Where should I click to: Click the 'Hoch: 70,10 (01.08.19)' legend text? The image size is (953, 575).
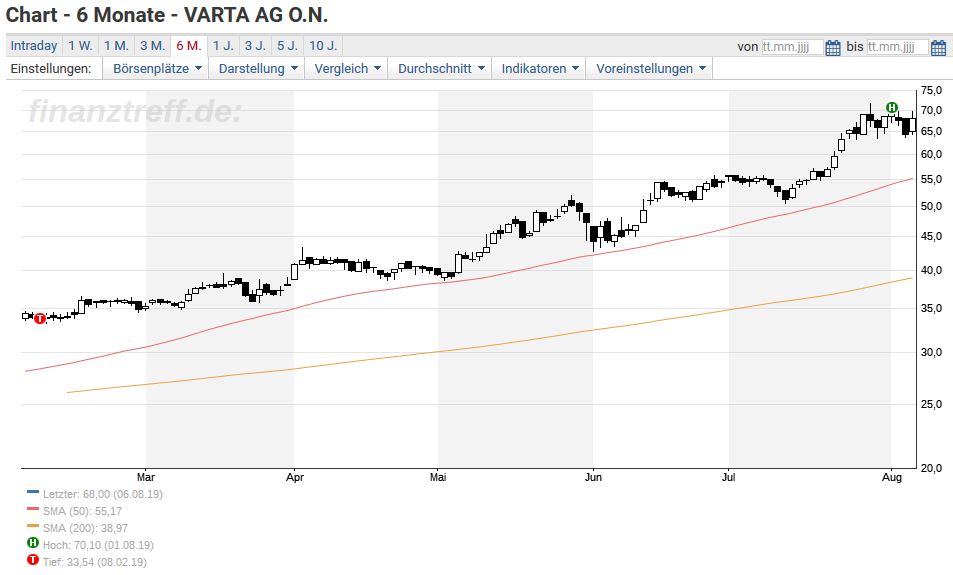pos(98,545)
